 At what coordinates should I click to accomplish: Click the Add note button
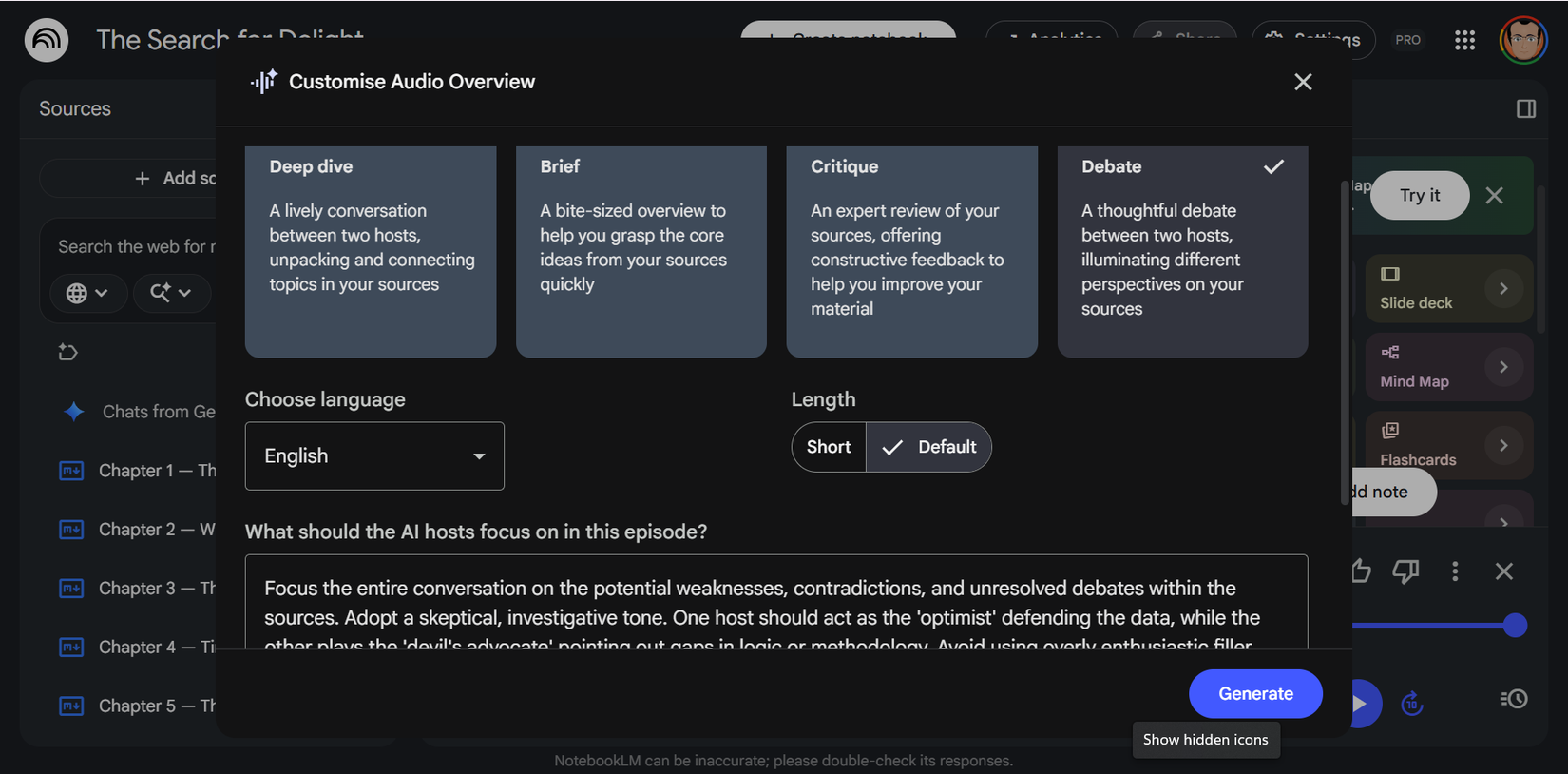pos(1393,492)
